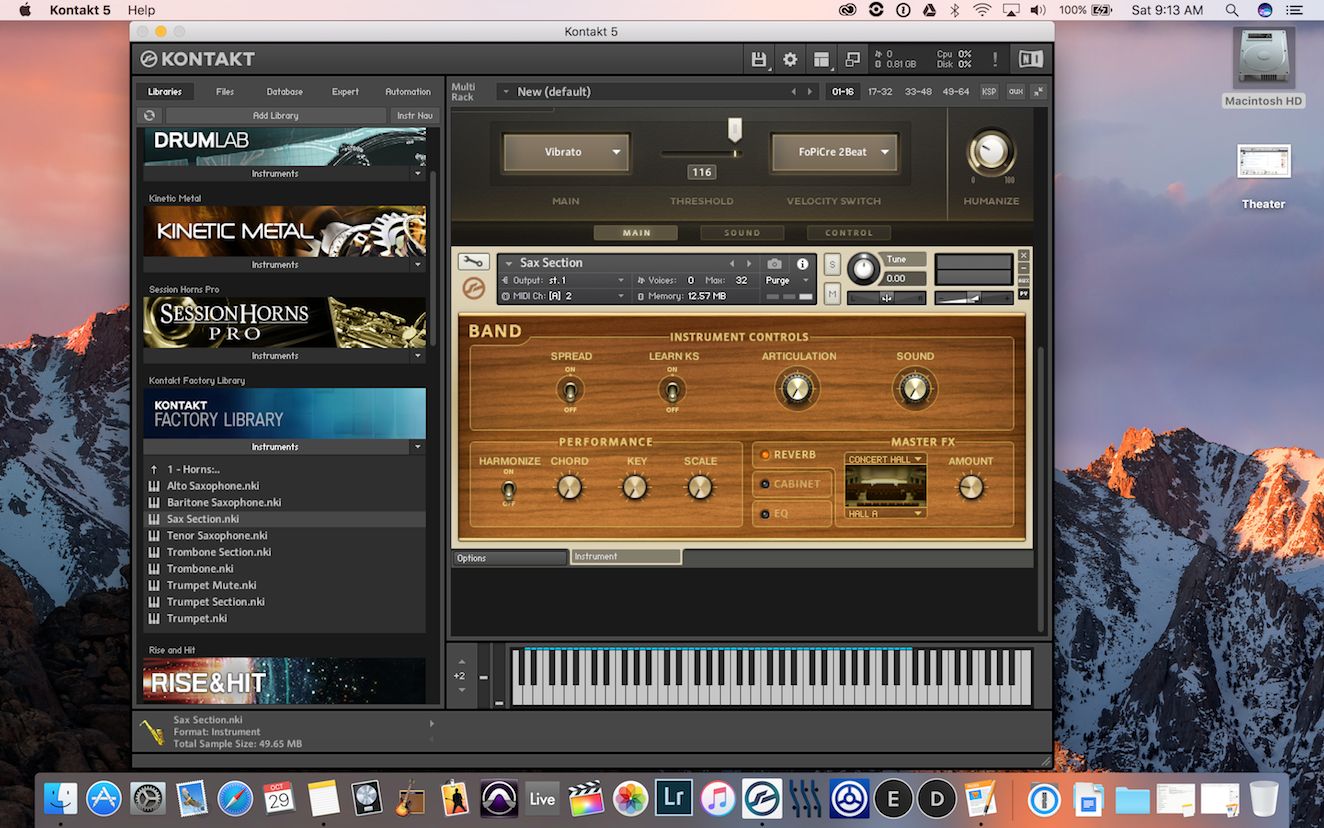This screenshot has width=1324, height=828.
Task: Open the Purge dropdown menu
Action: point(788,280)
